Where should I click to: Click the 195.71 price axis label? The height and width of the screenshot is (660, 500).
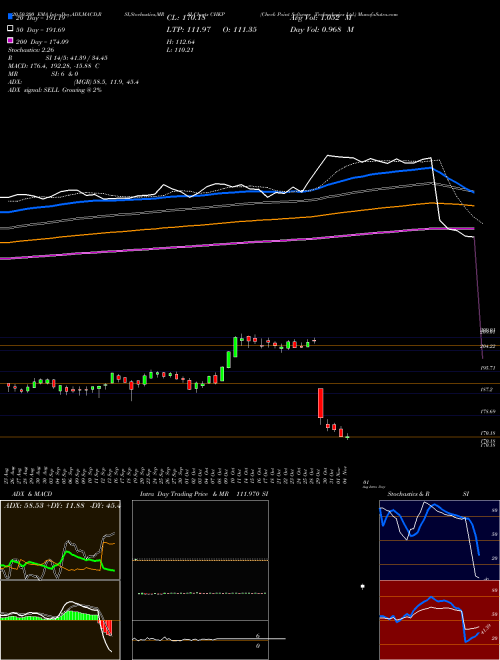click(x=487, y=368)
